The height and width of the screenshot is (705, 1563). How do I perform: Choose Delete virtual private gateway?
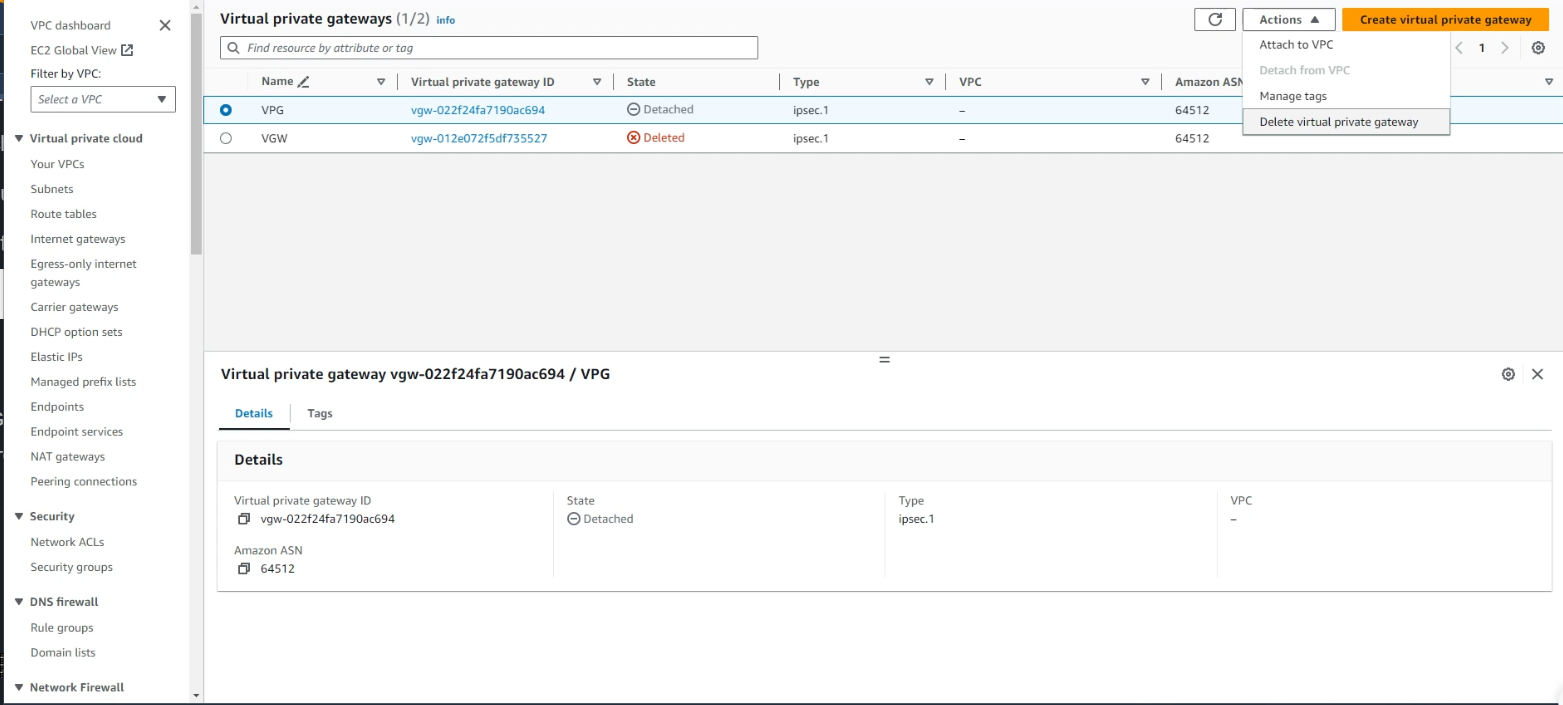(1338, 122)
